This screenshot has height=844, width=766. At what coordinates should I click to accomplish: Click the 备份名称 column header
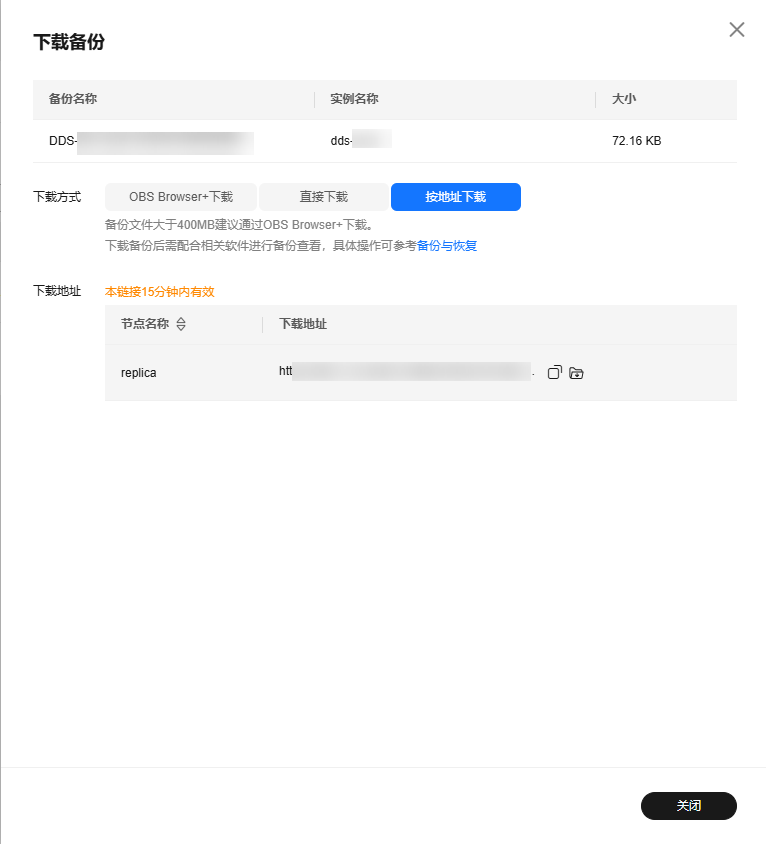(73, 99)
